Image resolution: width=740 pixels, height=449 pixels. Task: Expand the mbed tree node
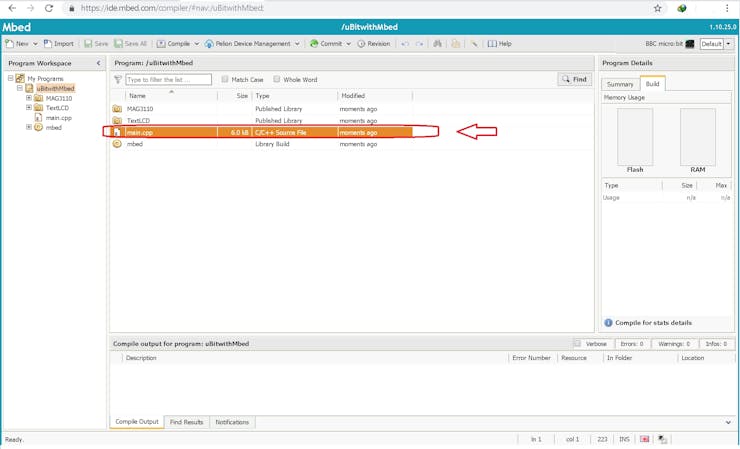click(29, 127)
